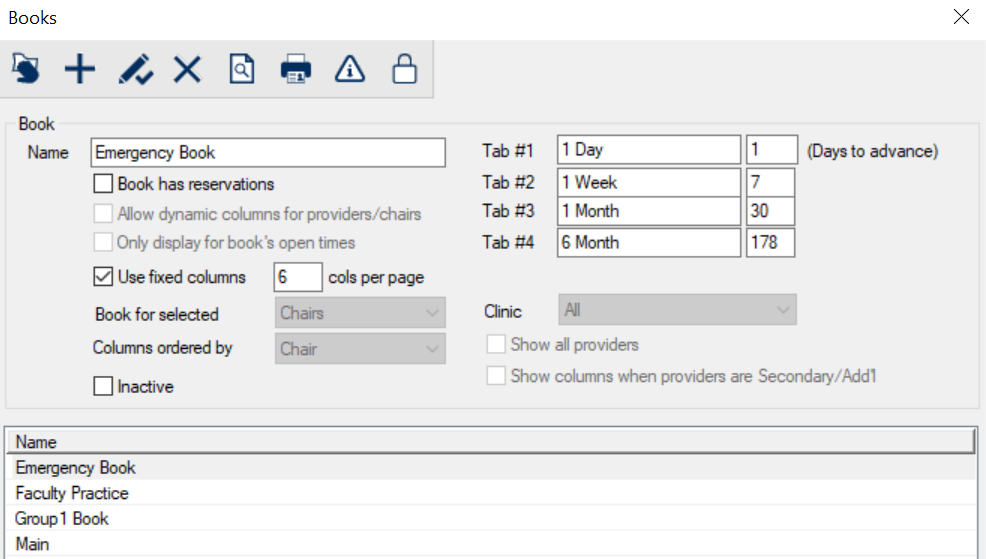Select the Main book row
This screenshot has height=559, width=986.
coord(33,545)
